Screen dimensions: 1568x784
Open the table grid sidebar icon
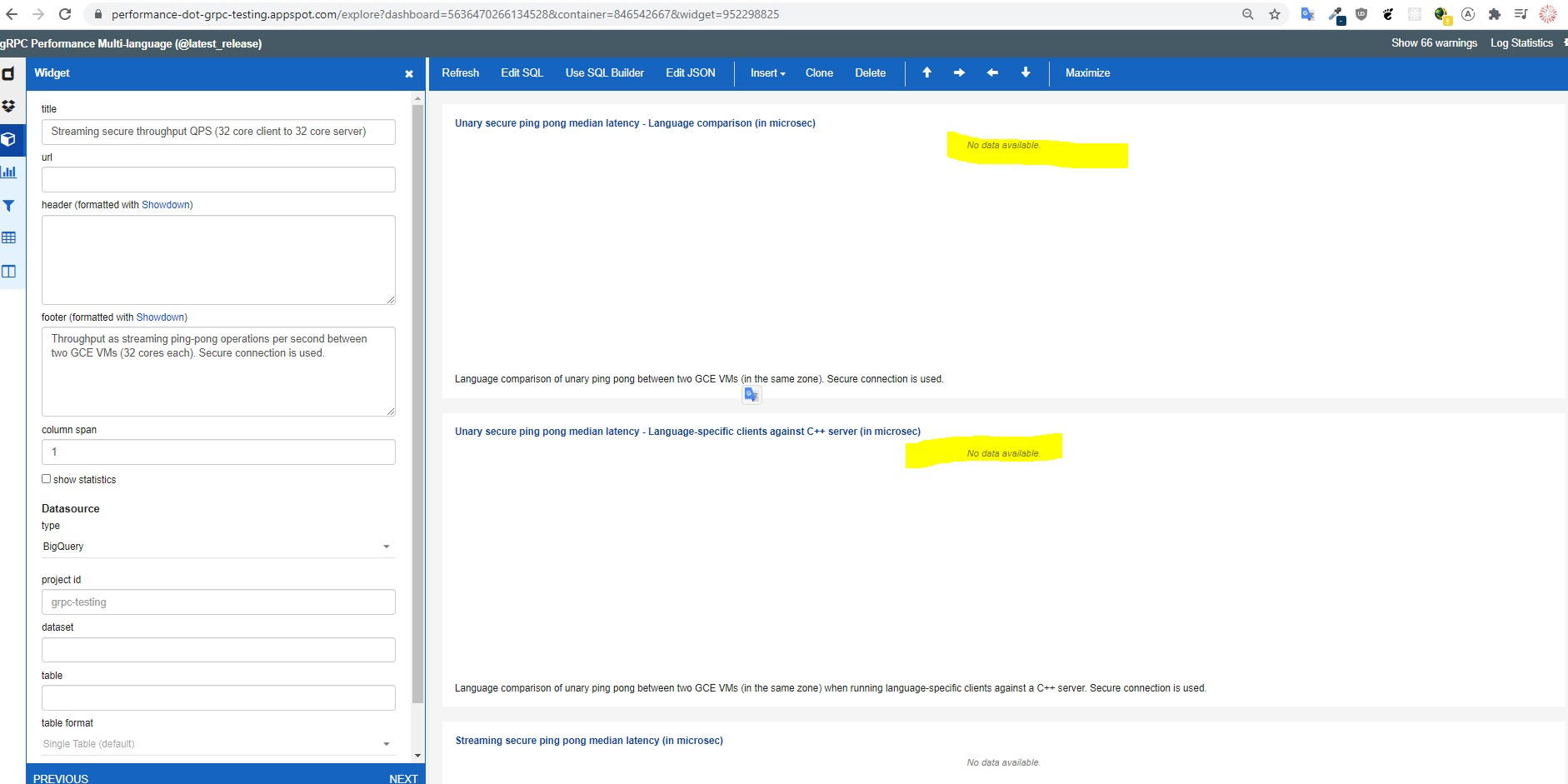coord(8,238)
